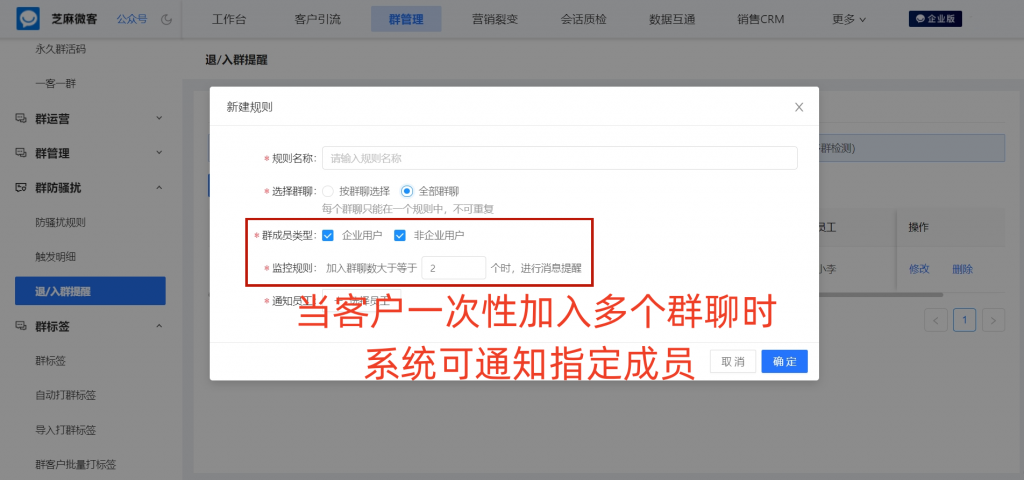
Task: Open 更多 dropdown menu
Action: coord(849,19)
